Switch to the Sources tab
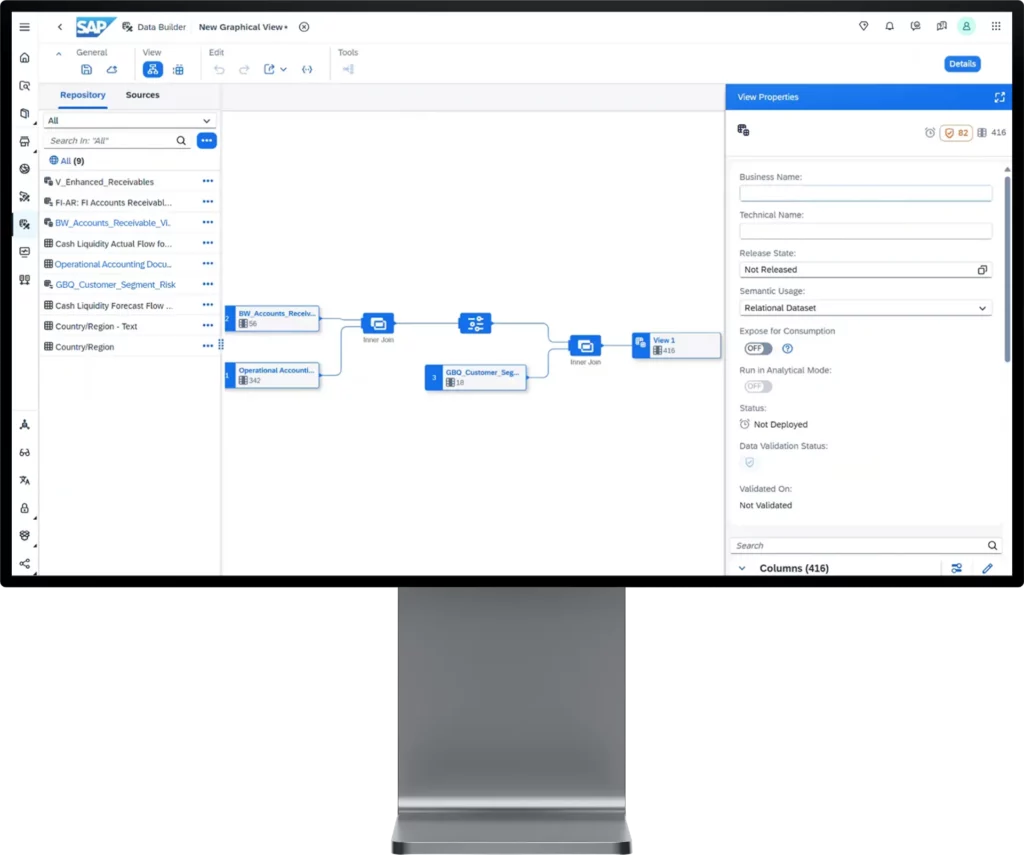The width and height of the screenshot is (1024, 855). (x=142, y=95)
